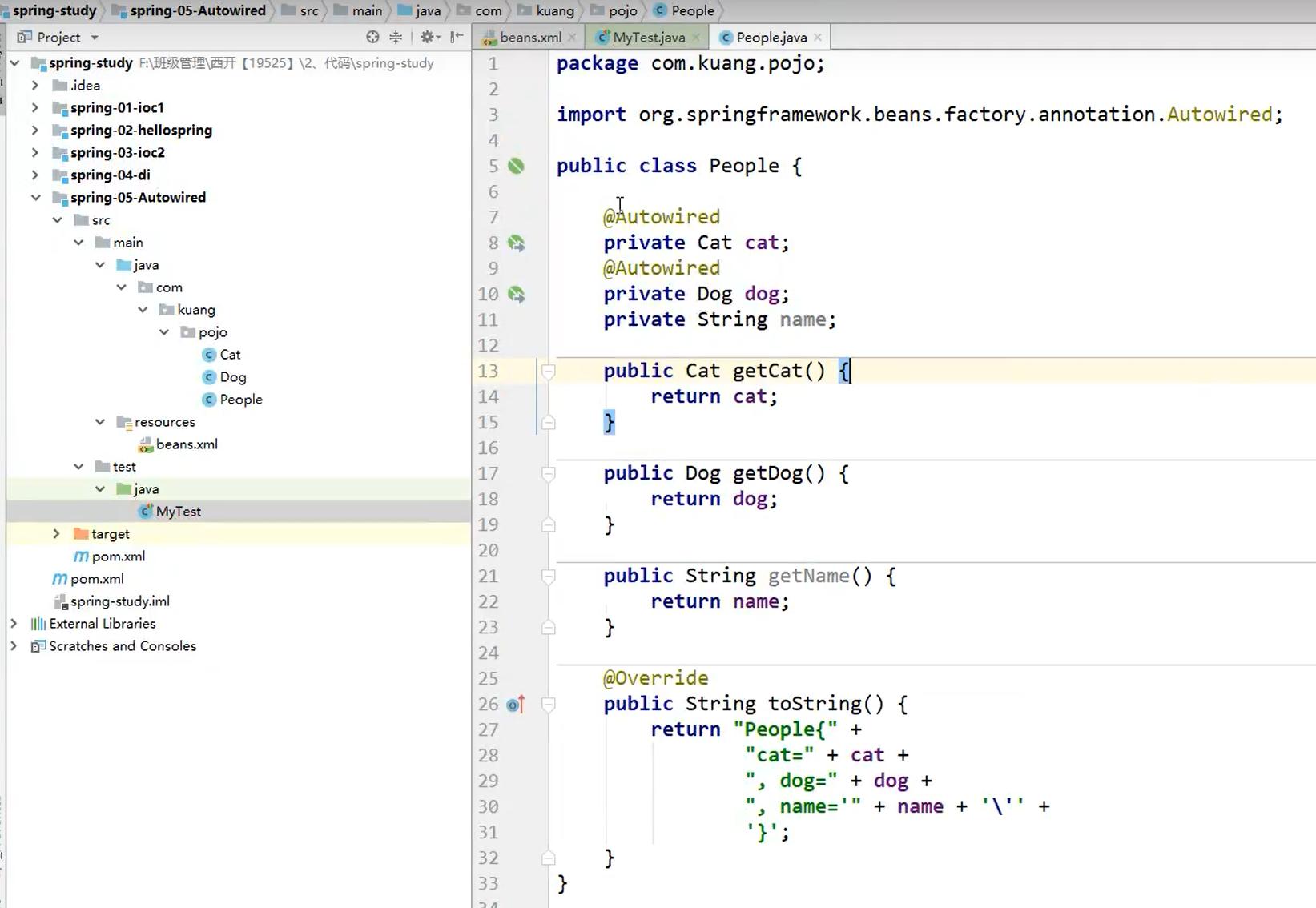Click autowired dependency gutter icon line 10
1316x908 pixels.
(517, 295)
